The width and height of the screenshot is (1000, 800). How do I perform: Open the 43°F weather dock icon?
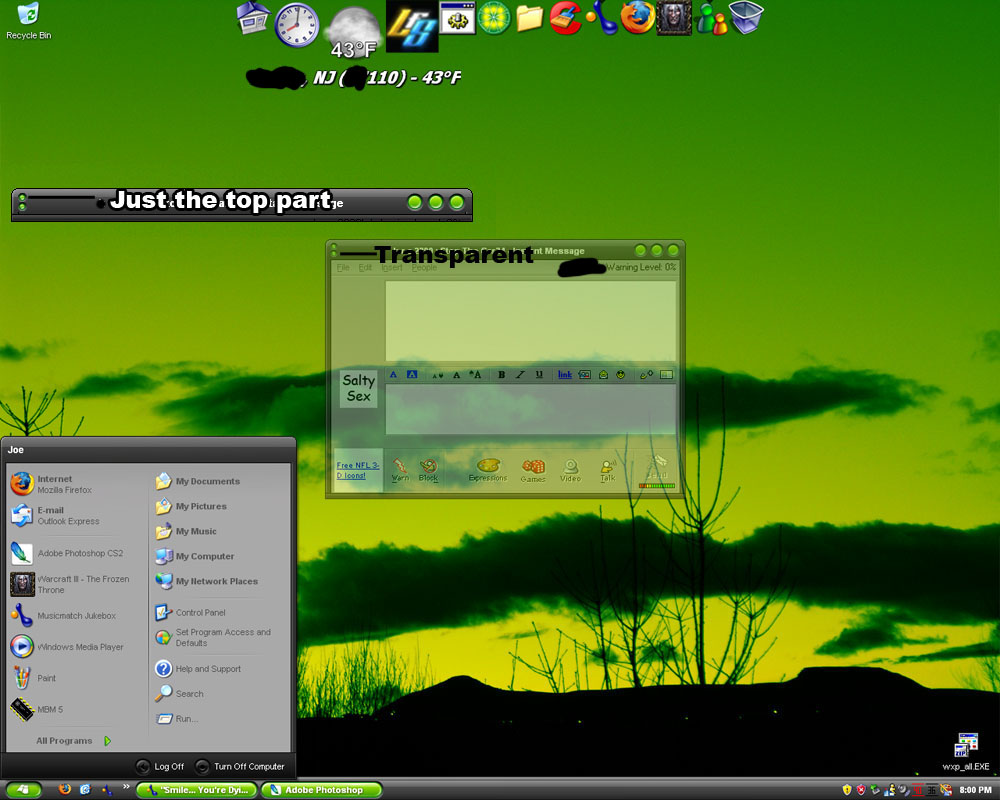pyautogui.click(x=353, y=33)
